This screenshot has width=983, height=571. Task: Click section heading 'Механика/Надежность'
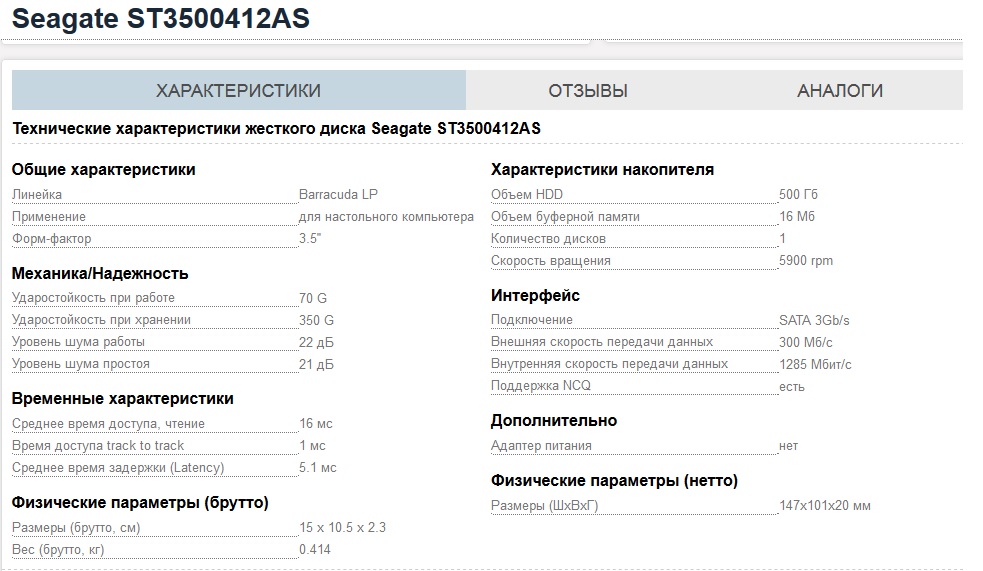[100, 274]
